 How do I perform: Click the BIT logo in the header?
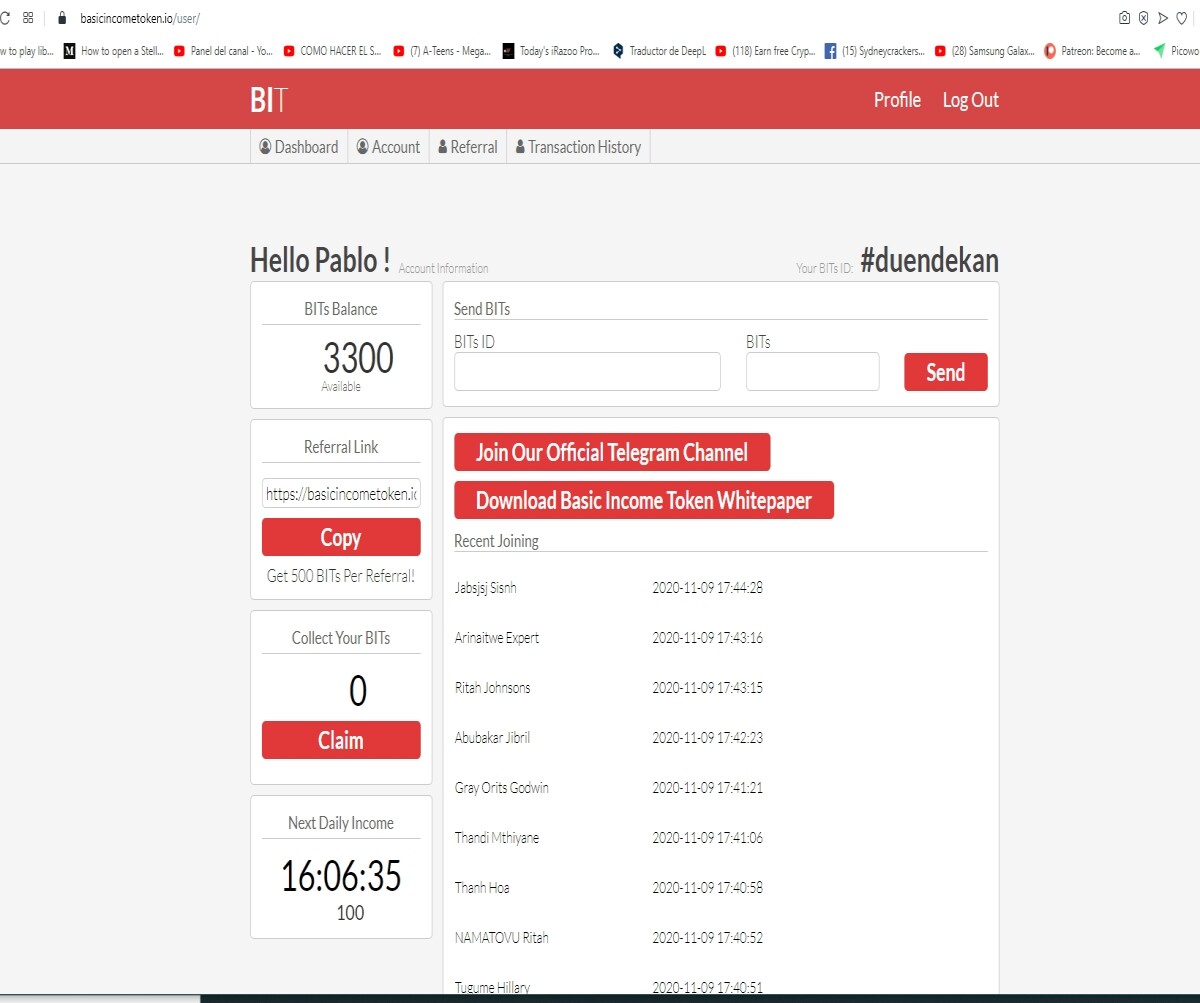tap(269, 100)
